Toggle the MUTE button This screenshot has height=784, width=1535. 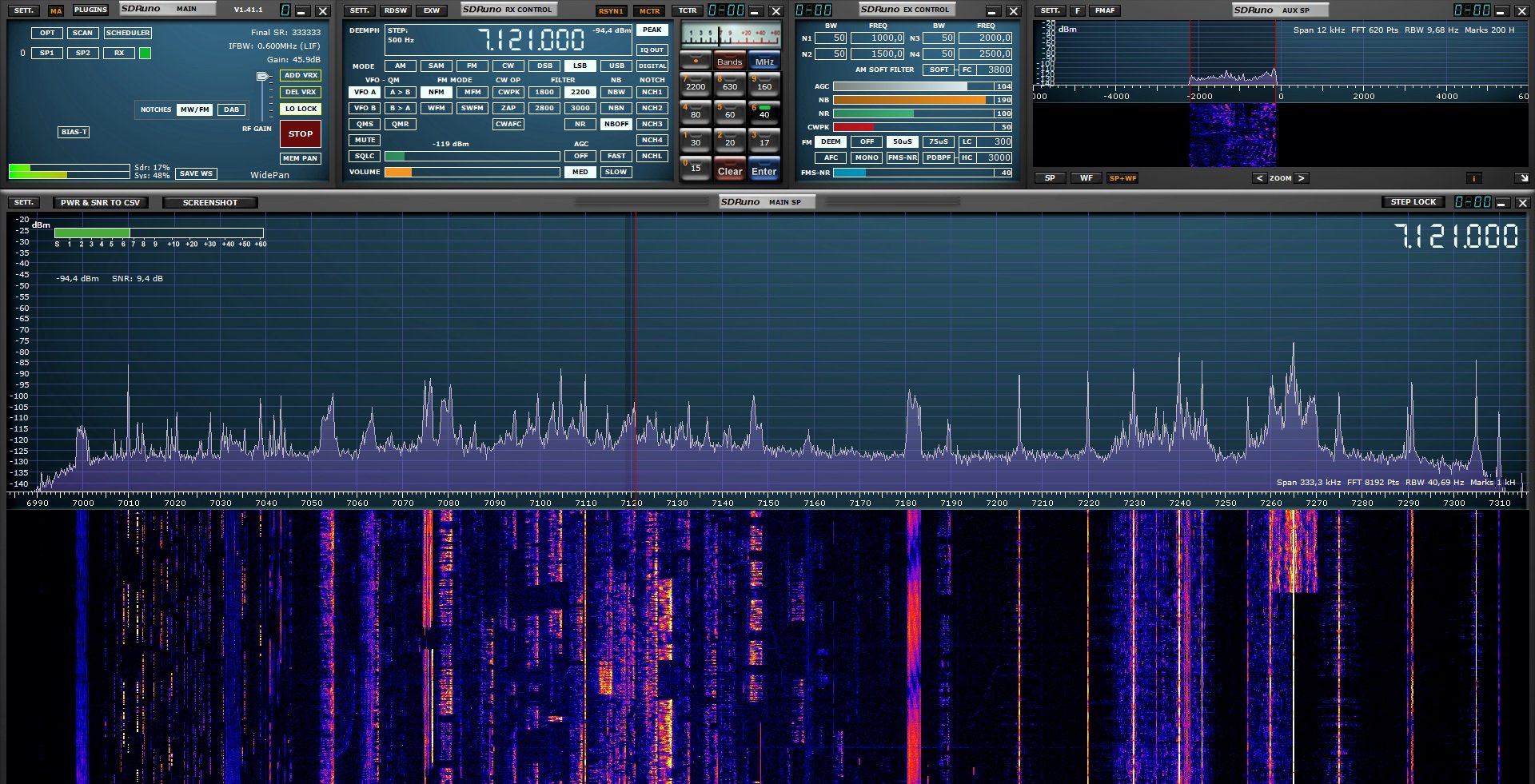pyautogui.click(x=365, y=140)
